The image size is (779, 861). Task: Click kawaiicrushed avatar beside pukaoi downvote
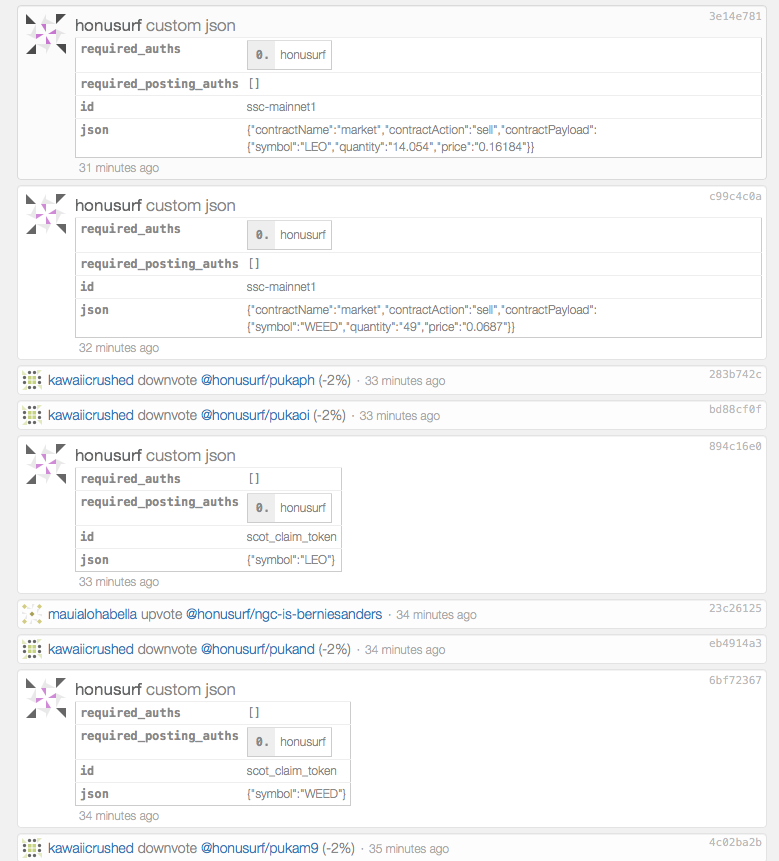coord(32,415)
